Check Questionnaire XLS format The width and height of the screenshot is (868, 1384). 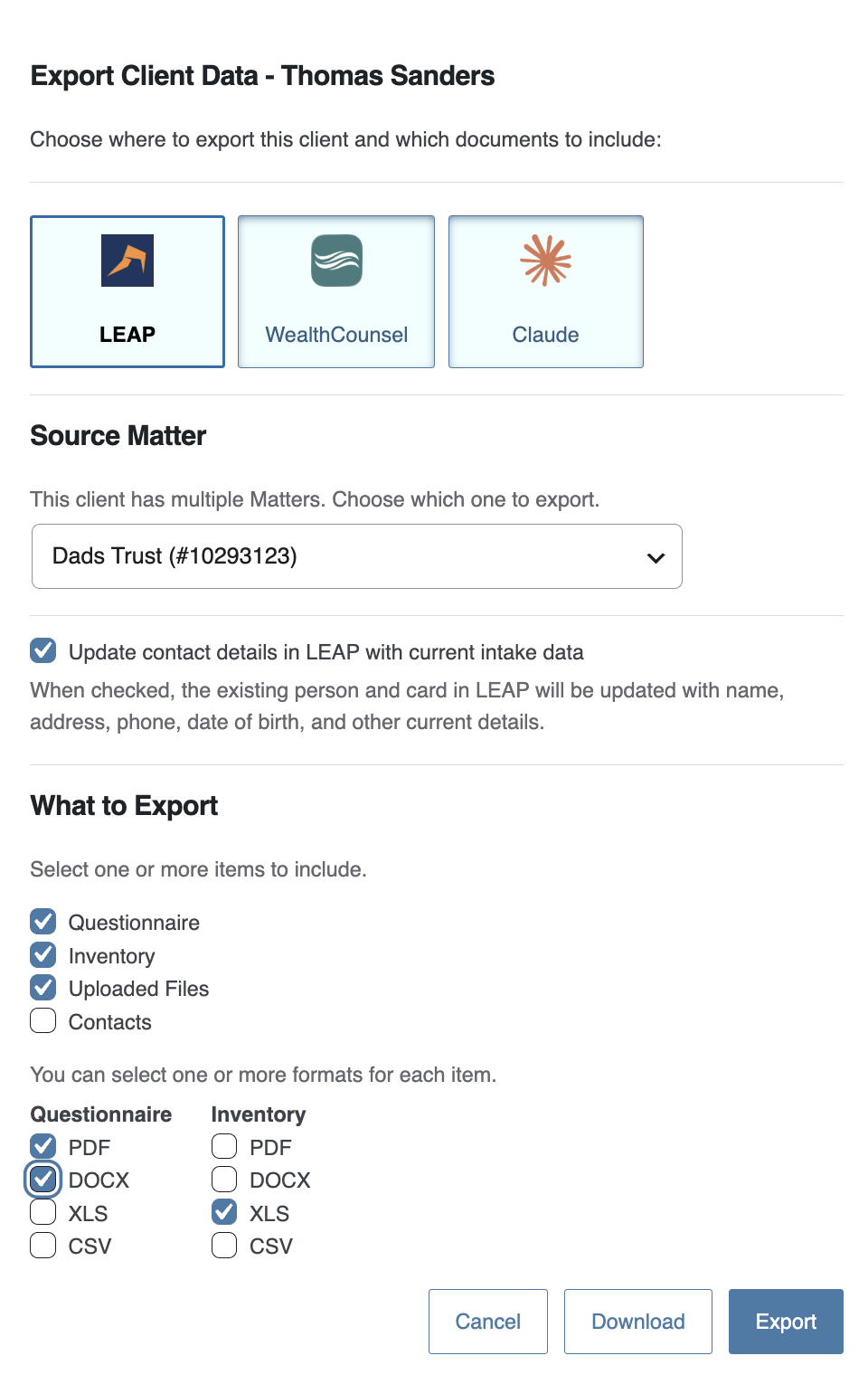(43, 1212)
